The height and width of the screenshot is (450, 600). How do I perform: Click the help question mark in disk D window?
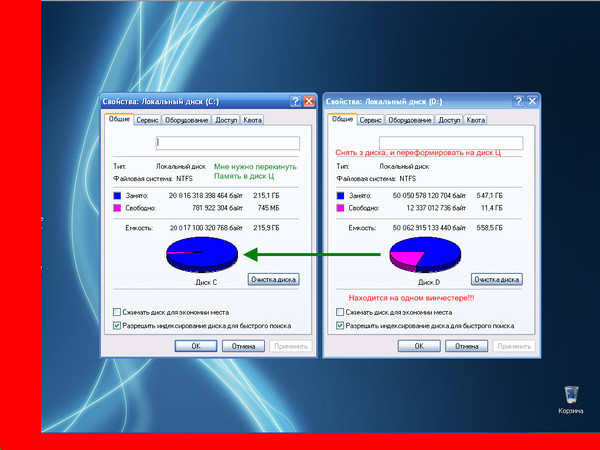(x=518, y=101)
